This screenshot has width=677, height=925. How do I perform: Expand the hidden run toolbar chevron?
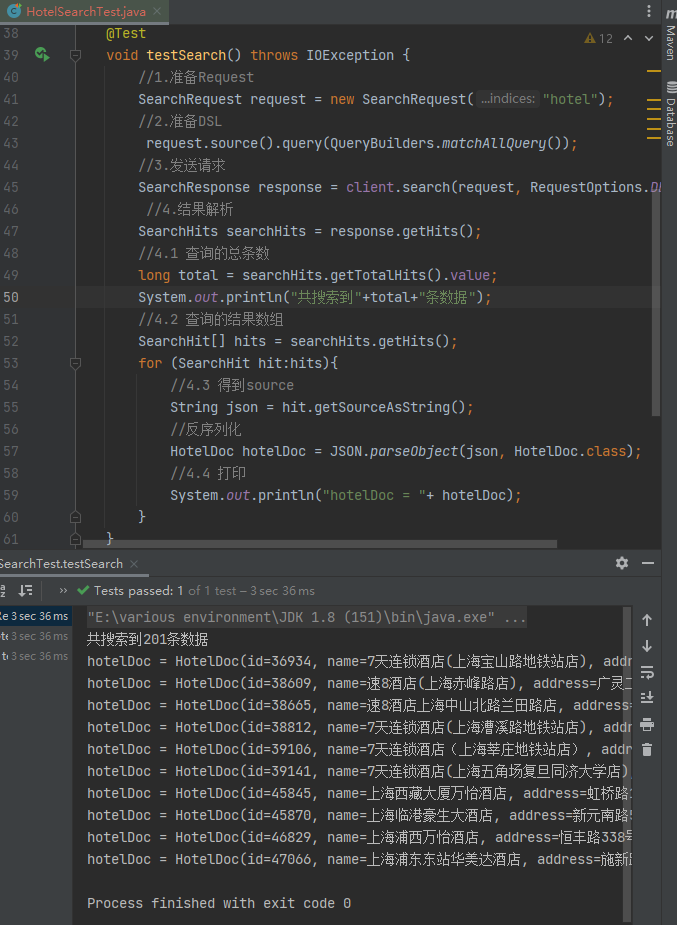click(x=63, y=591)
